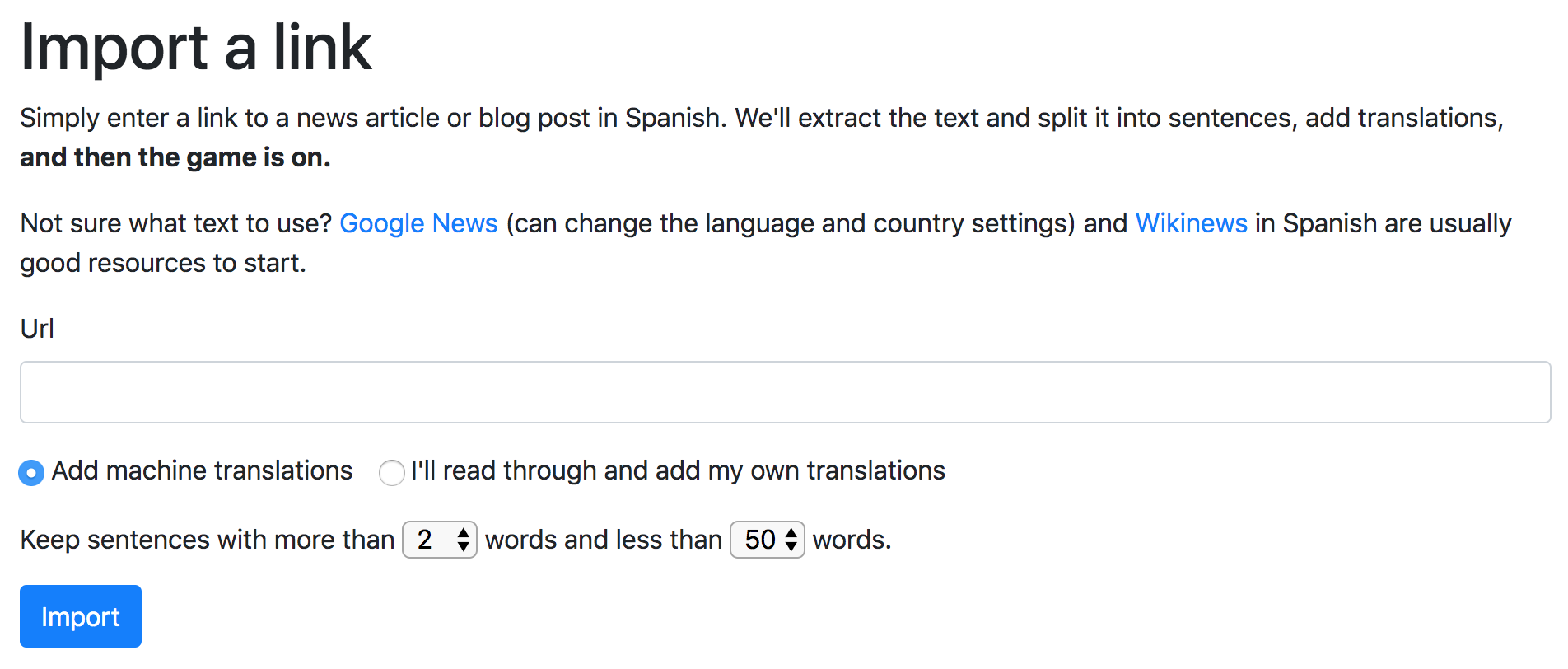Focus the Url text input field
Screen dimensions: 1568x669
(x=785, y=392)
